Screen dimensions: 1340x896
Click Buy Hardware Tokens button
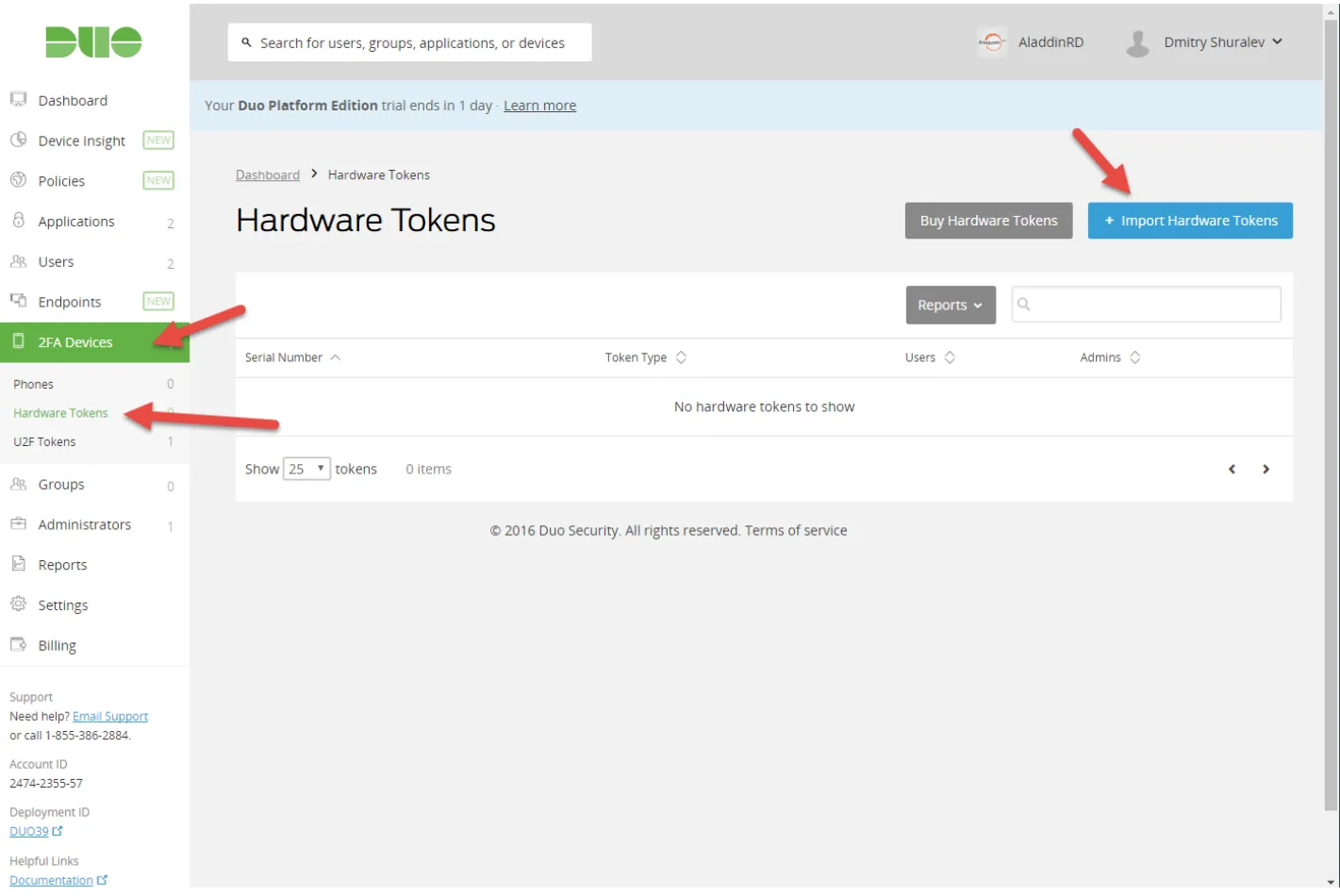[x=988, y=221]
